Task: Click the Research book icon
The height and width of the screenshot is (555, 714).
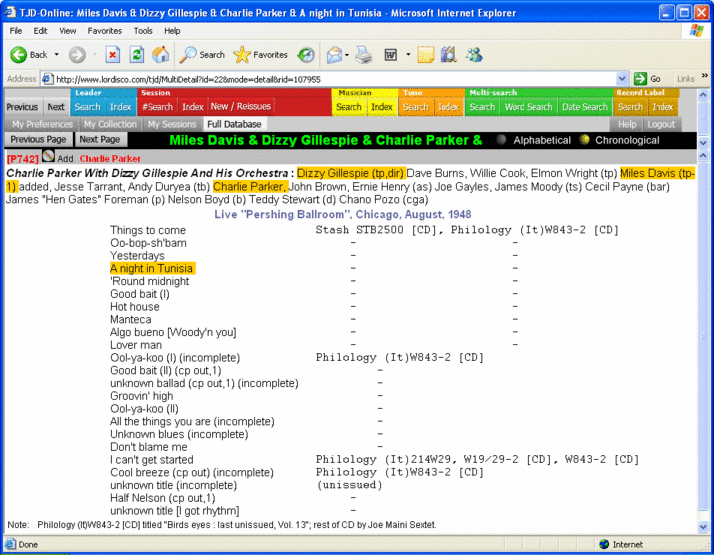Action: point(449,55)
